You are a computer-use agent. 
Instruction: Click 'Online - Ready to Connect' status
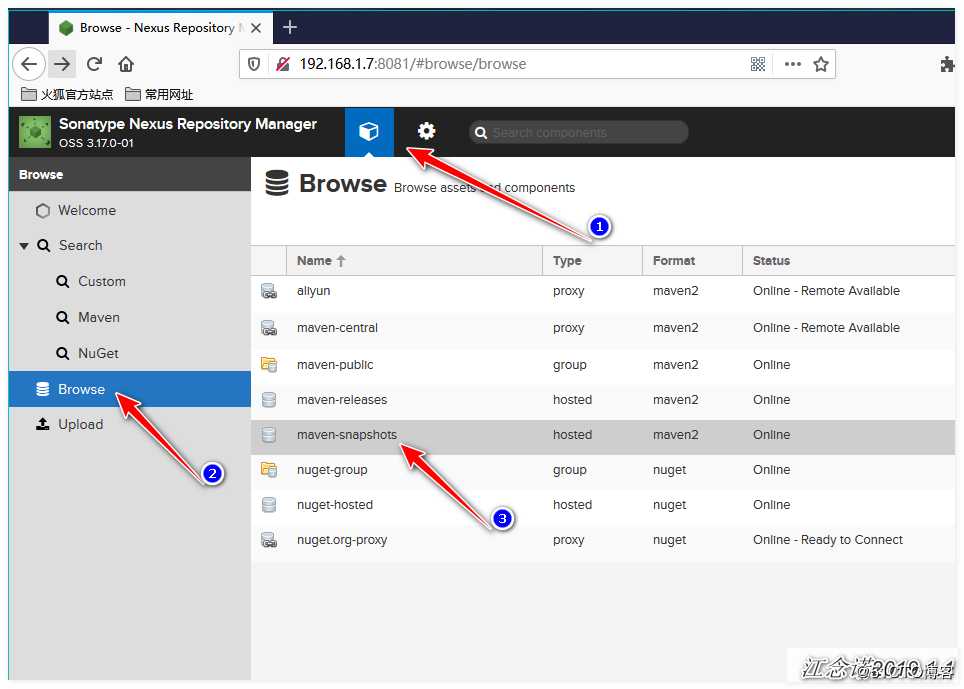(828, 540)
